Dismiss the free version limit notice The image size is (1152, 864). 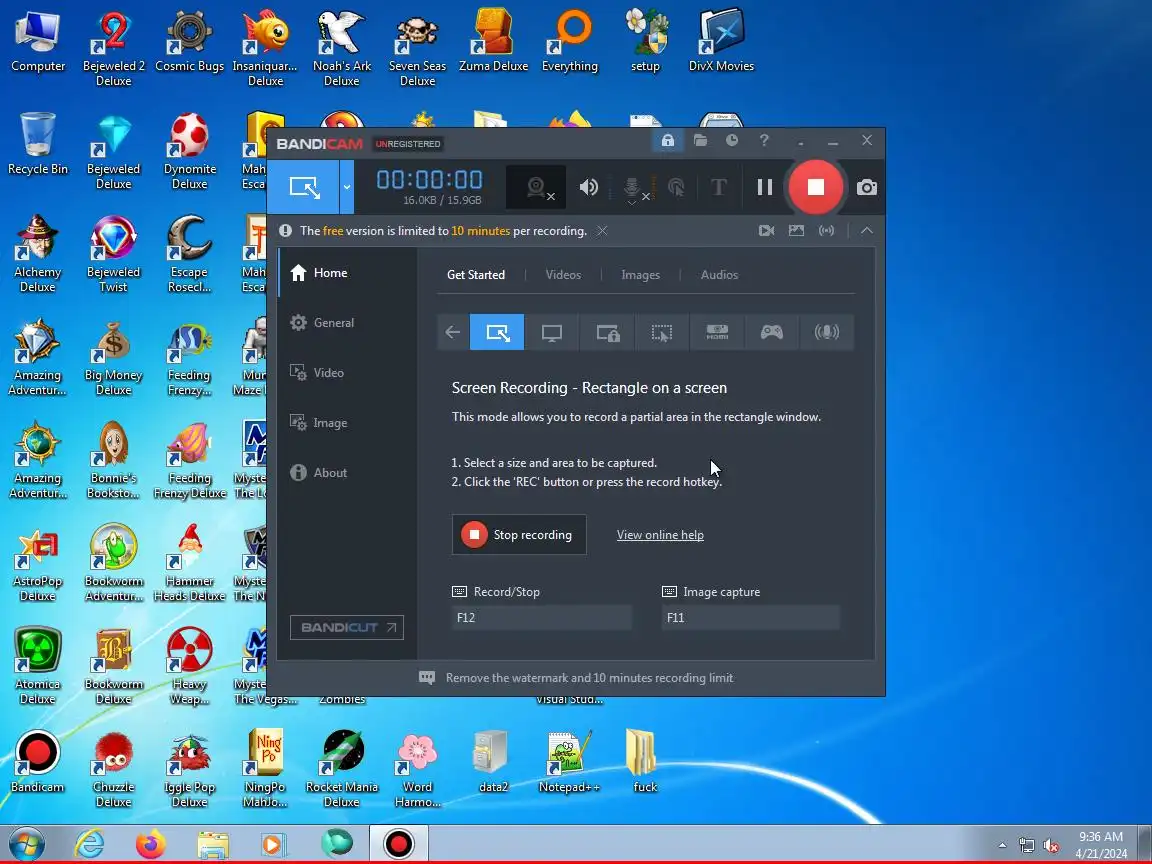point(602,231)
